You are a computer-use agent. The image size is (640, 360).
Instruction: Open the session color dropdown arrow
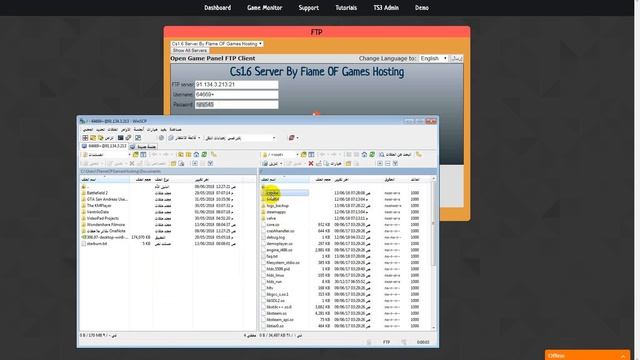click(297, 138)
